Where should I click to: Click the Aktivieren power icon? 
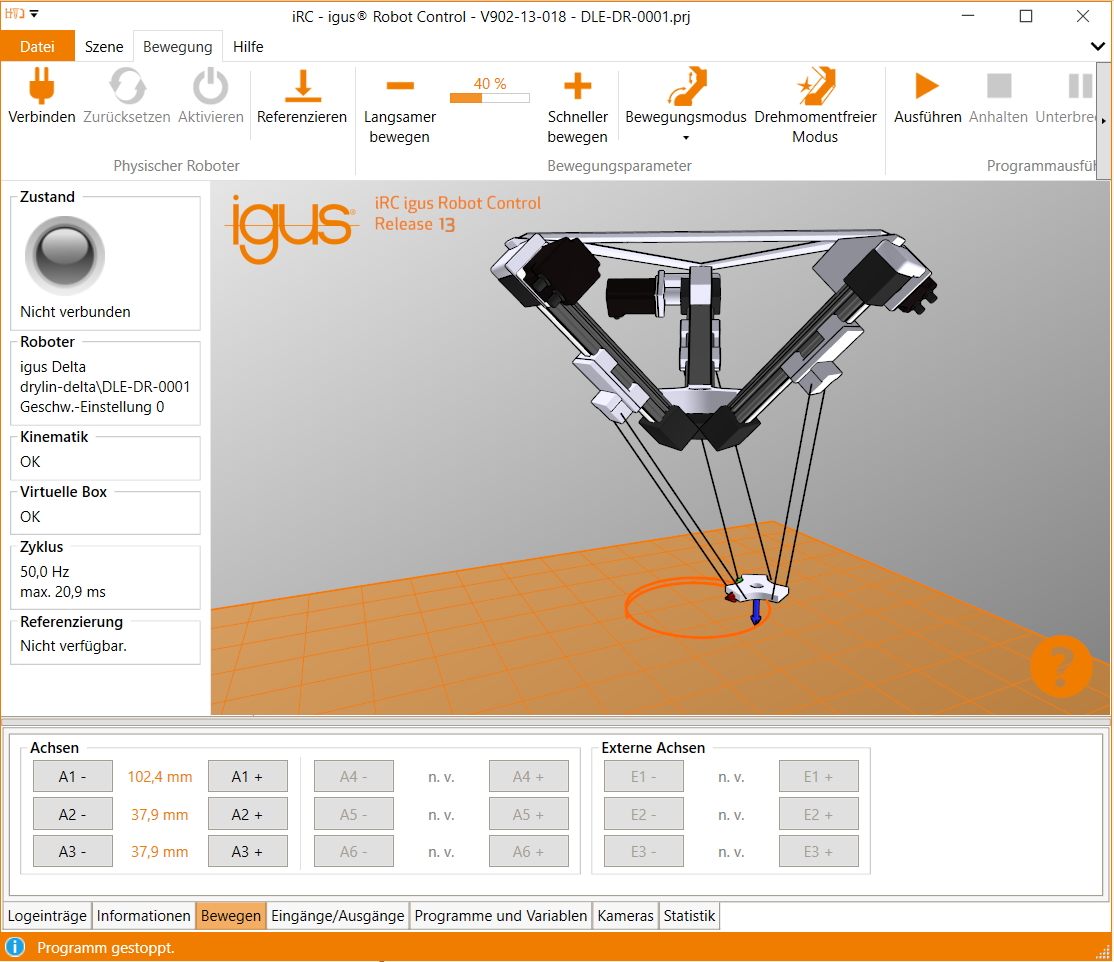(x=211, y=88)
